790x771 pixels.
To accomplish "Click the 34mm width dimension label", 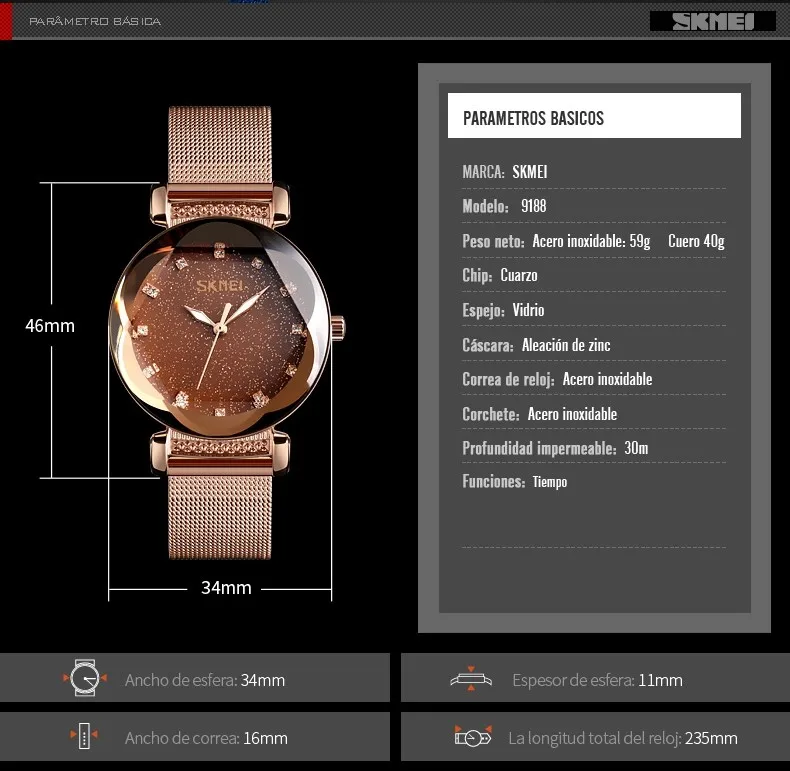I will pyautogui.click(x=226, y=588).
